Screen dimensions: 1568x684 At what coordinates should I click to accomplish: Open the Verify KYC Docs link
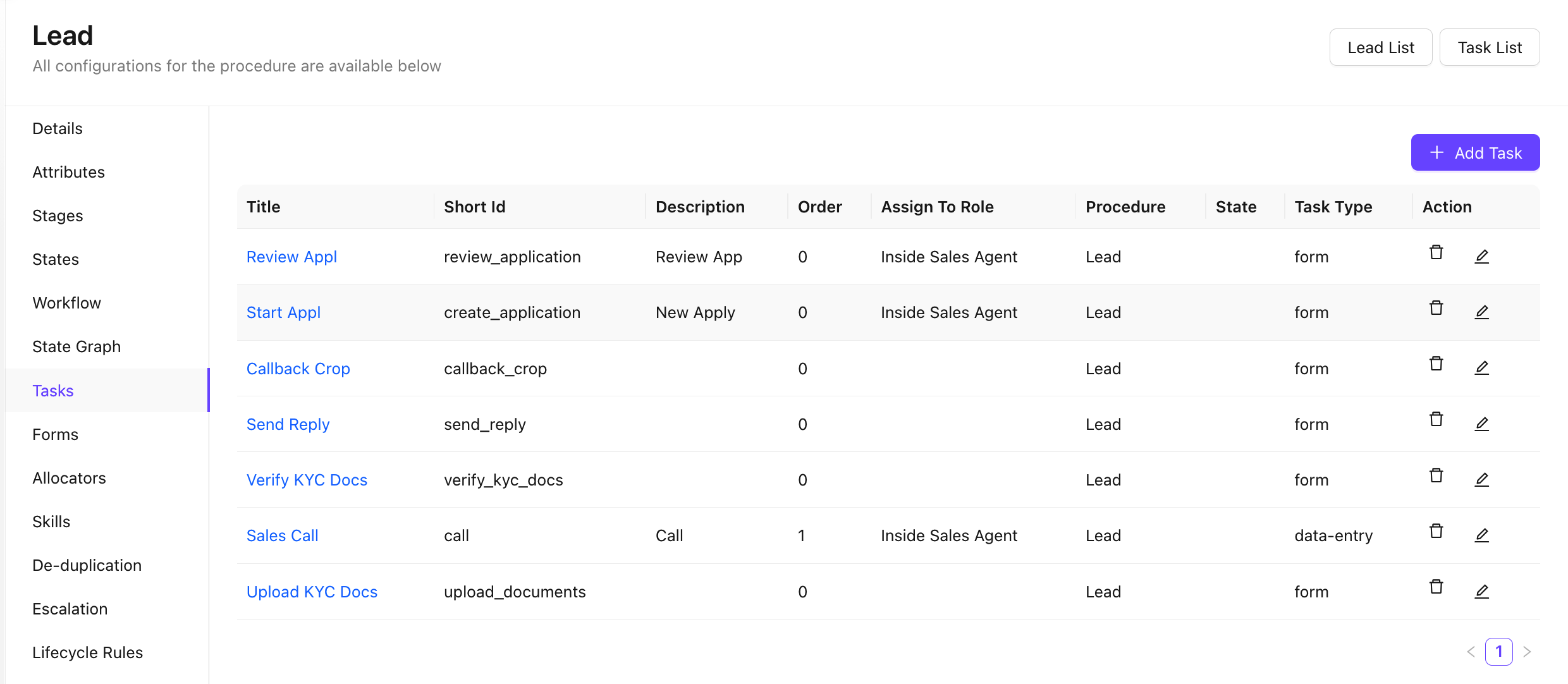(307, 480)
